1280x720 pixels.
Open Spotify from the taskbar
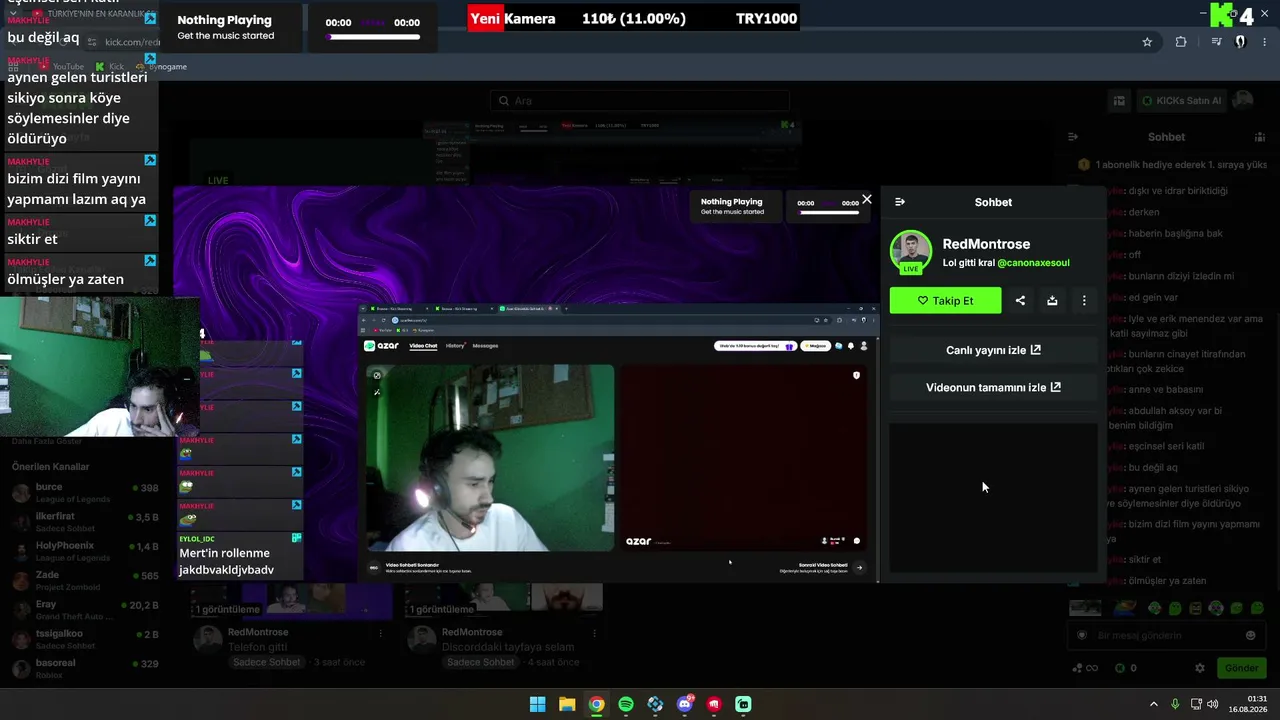coord(626,704)
